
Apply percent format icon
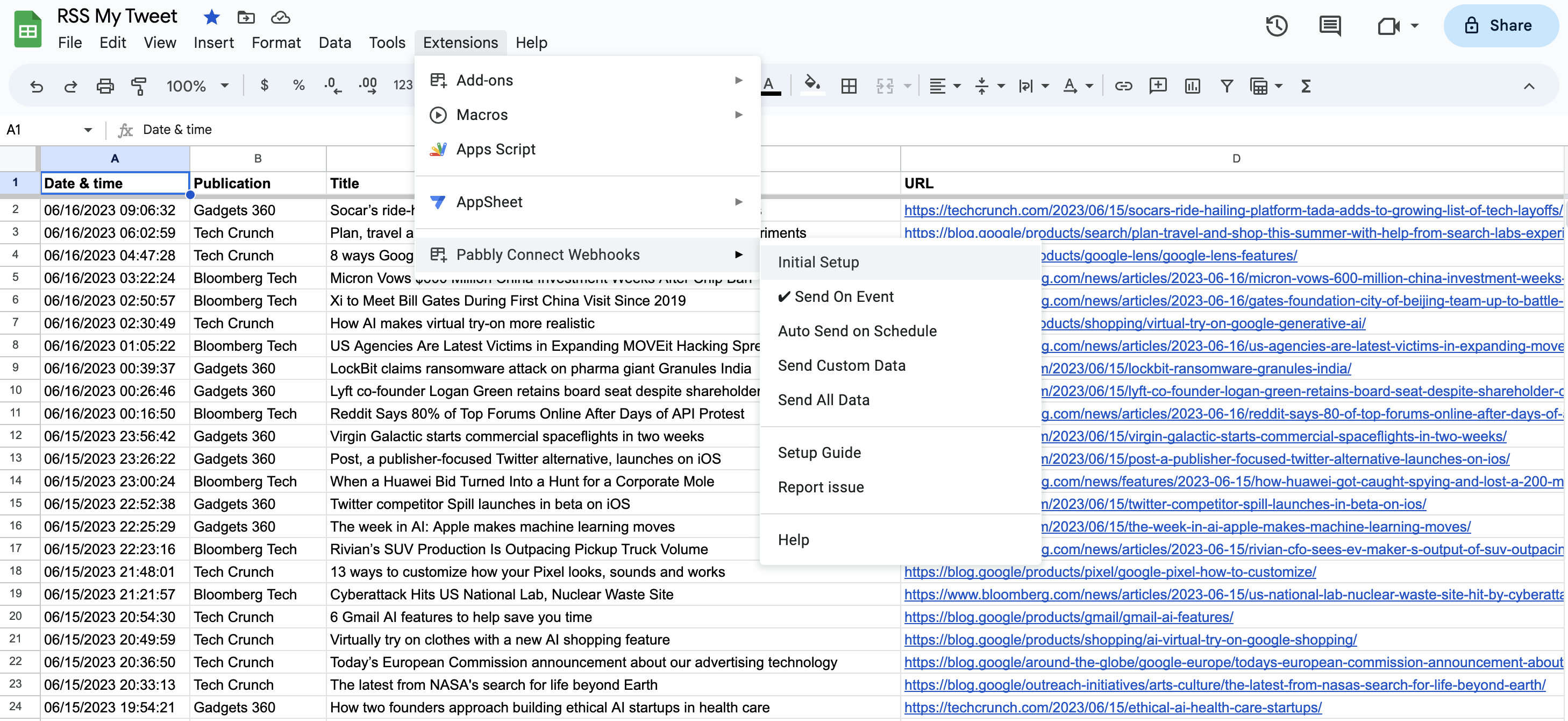[298, 85]
